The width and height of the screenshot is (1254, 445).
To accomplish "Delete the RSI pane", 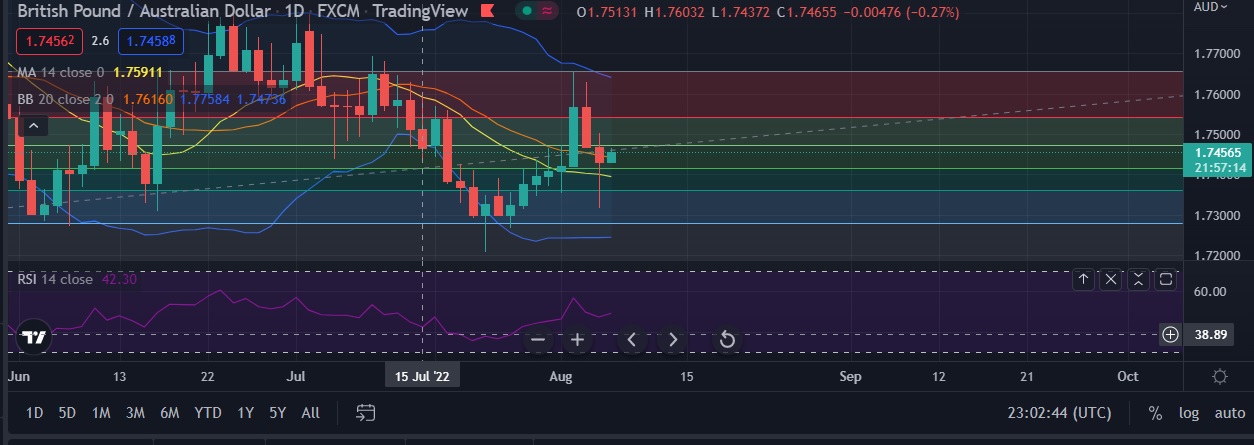I will click(x=1111, y=281).
